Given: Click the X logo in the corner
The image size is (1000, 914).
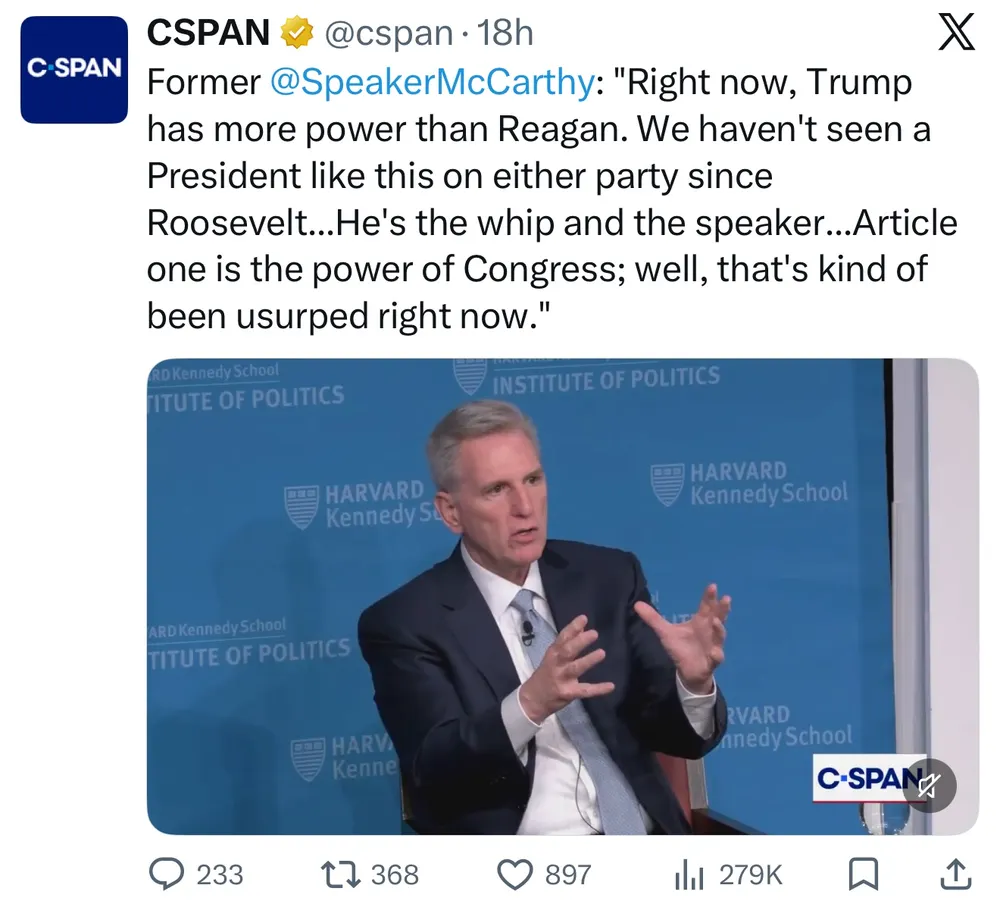Looking at the screenshot, I should click(x=957, y=34).
